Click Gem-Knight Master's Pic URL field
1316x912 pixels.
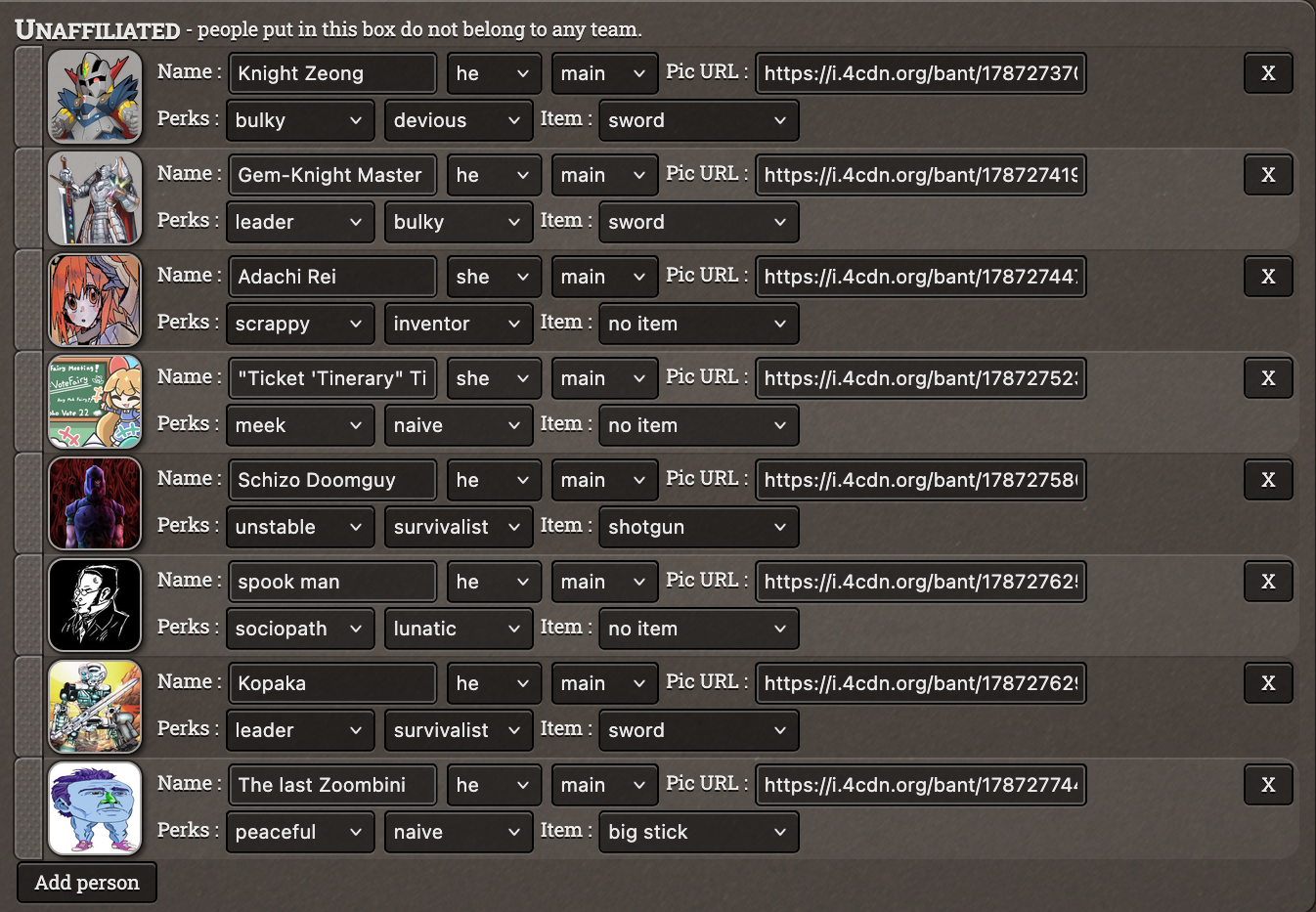[921, 175]
